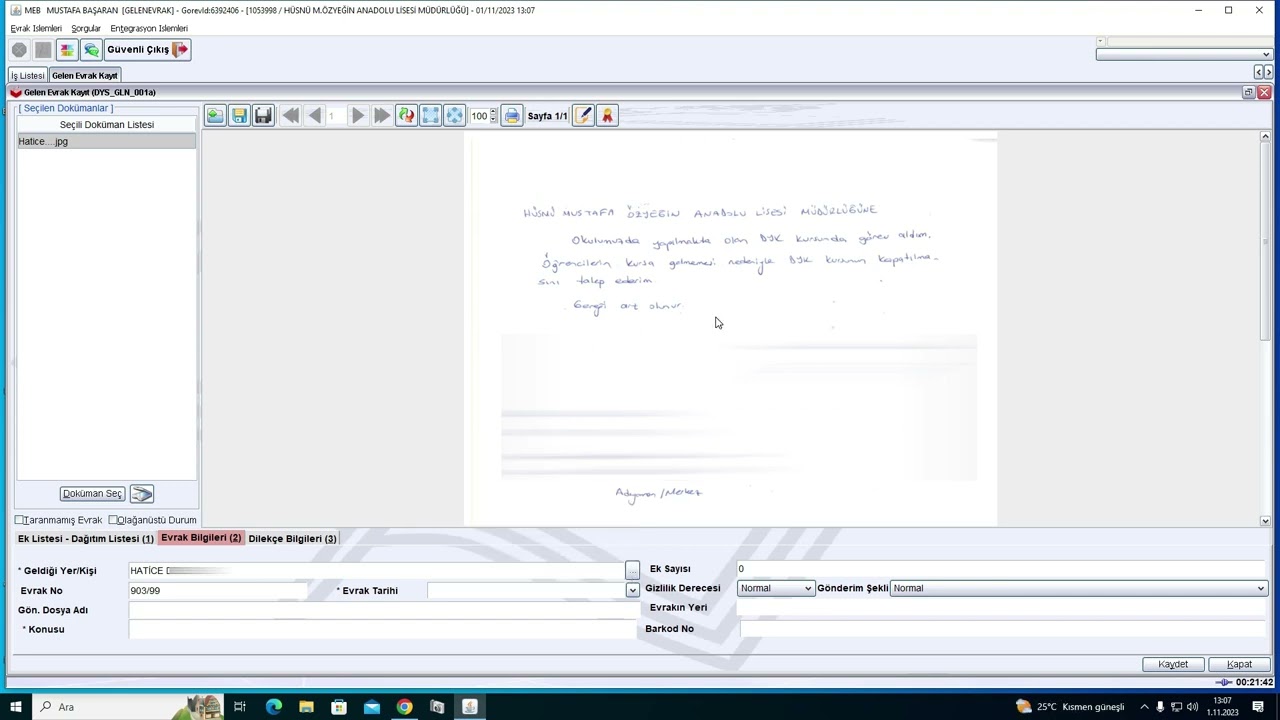Open Evrak Bilgileri (2) tab

(x=201, y=538)
